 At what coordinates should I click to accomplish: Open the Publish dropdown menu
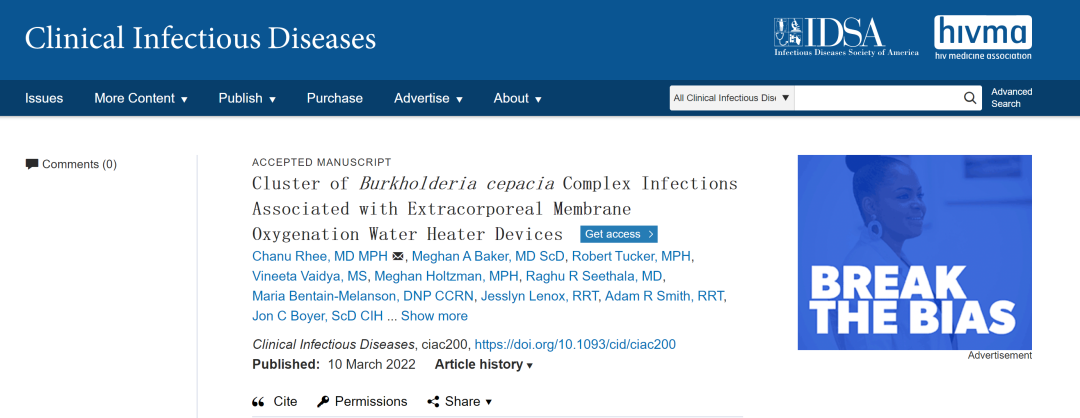[247, 98]
